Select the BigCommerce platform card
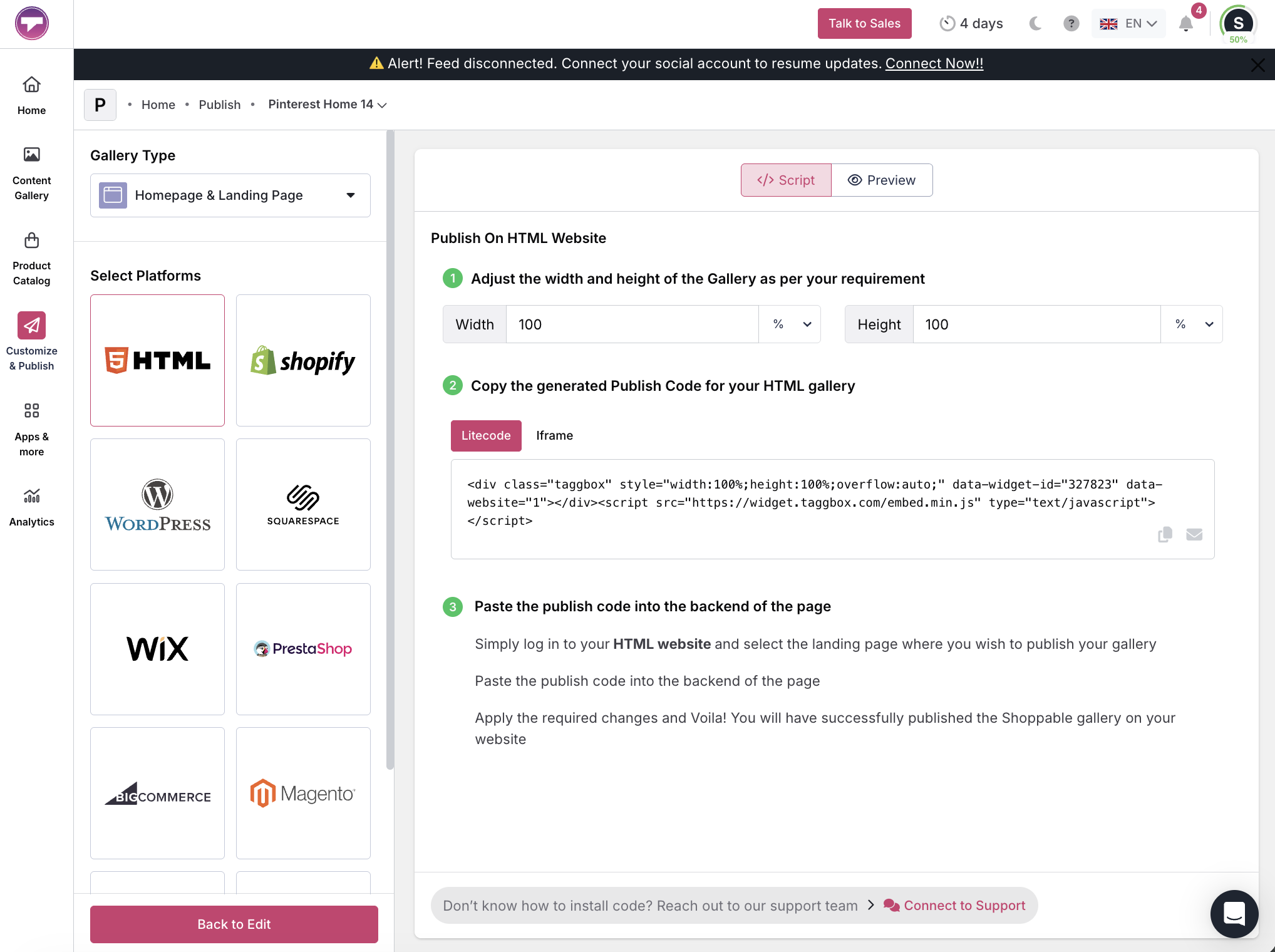 tap(157, 793)
